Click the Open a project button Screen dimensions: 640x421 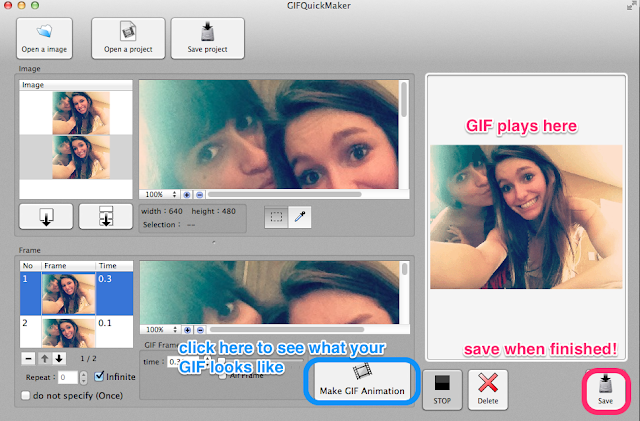tap(128, 38)
